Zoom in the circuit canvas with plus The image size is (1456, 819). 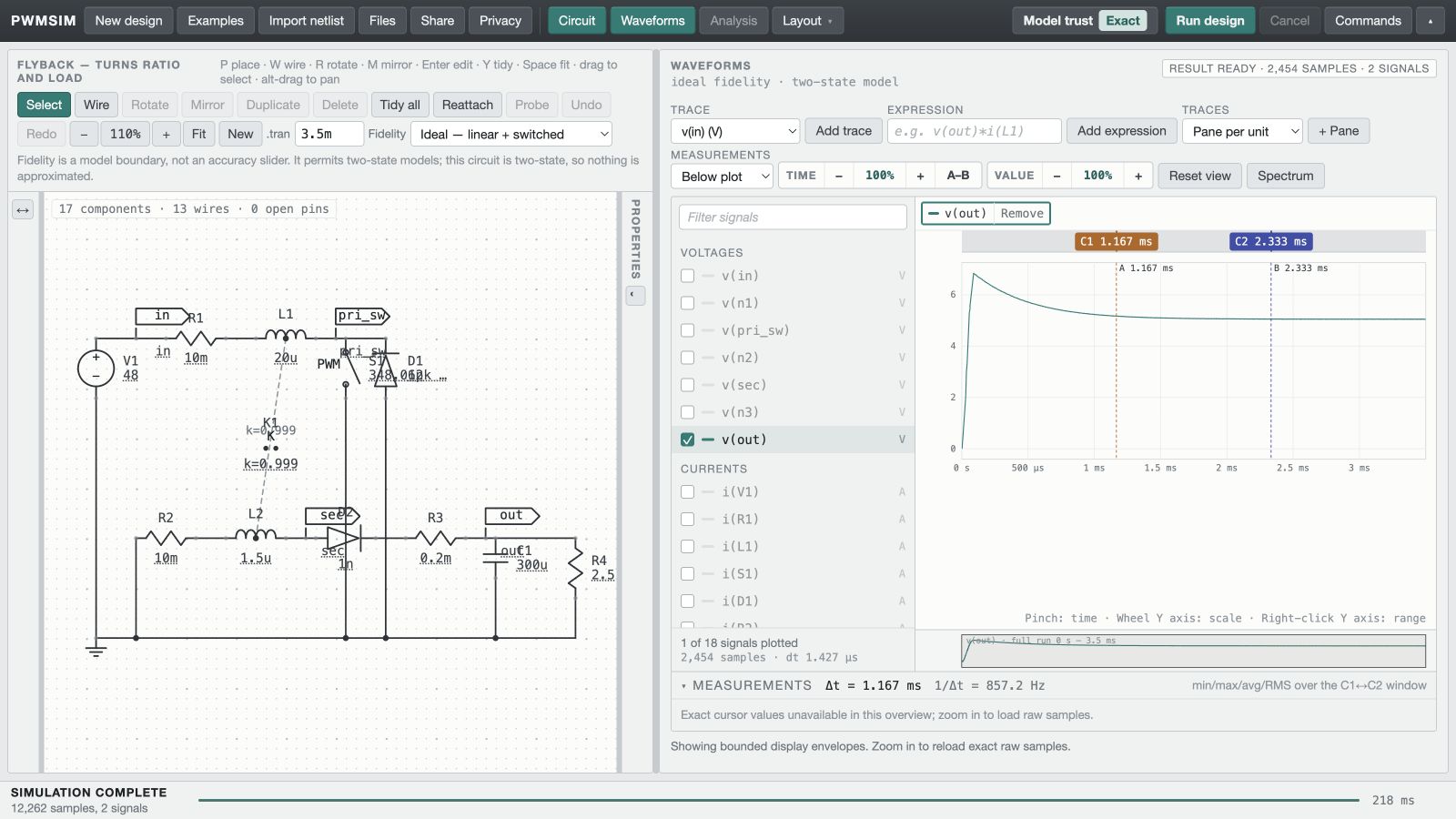pyautogui.click(x=166, y=134)
